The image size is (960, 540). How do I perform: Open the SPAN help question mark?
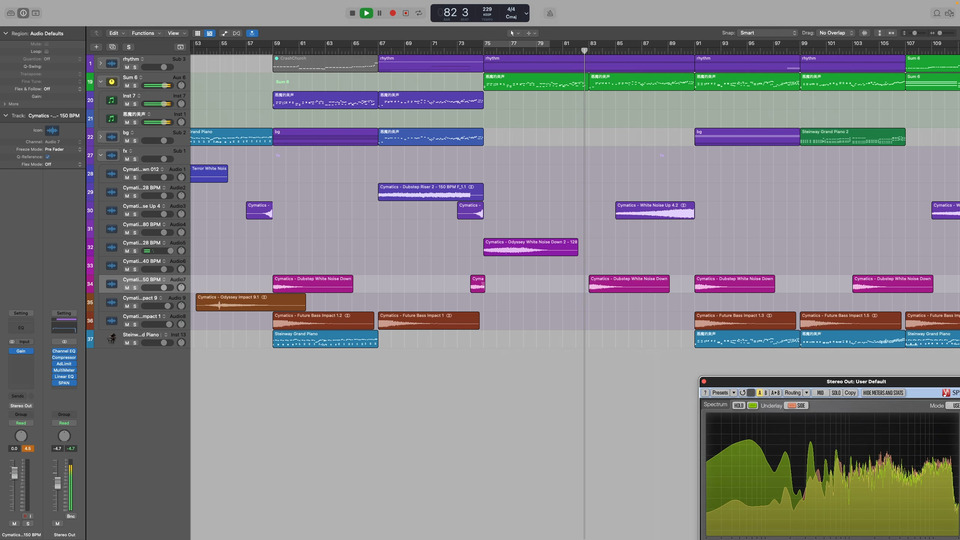coord(705,393)
